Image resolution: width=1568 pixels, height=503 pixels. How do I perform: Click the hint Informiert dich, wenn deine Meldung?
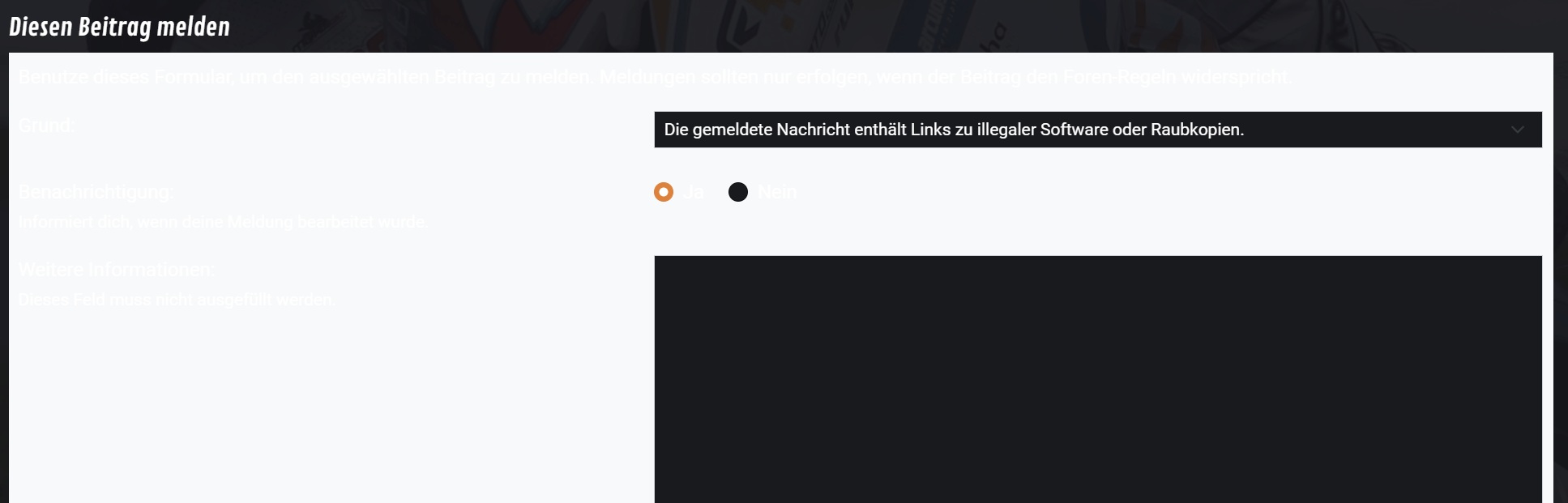point(223,222)
